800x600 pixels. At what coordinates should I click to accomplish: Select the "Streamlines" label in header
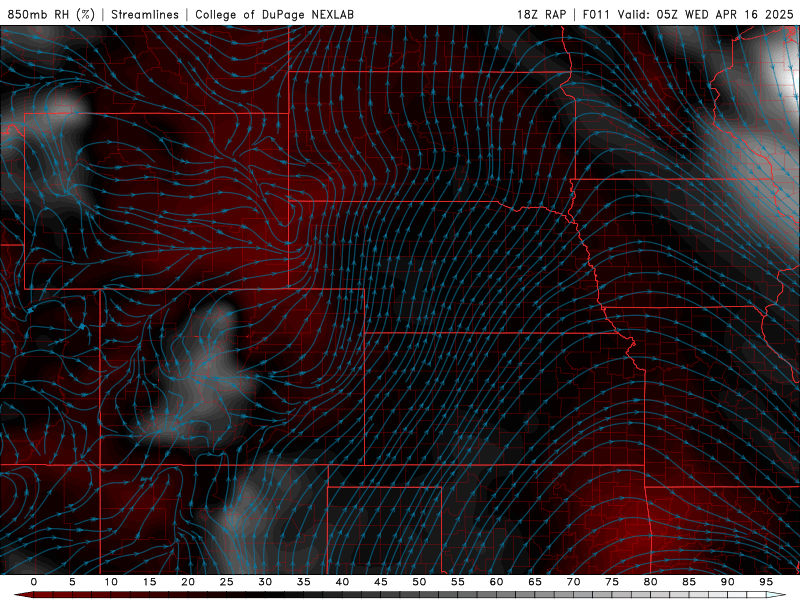[145, 14]
